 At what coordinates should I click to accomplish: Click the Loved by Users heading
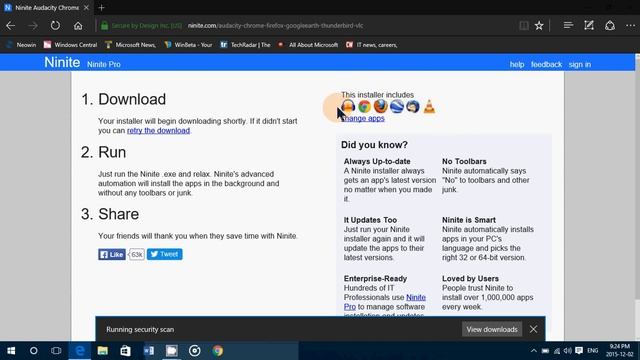470,279
